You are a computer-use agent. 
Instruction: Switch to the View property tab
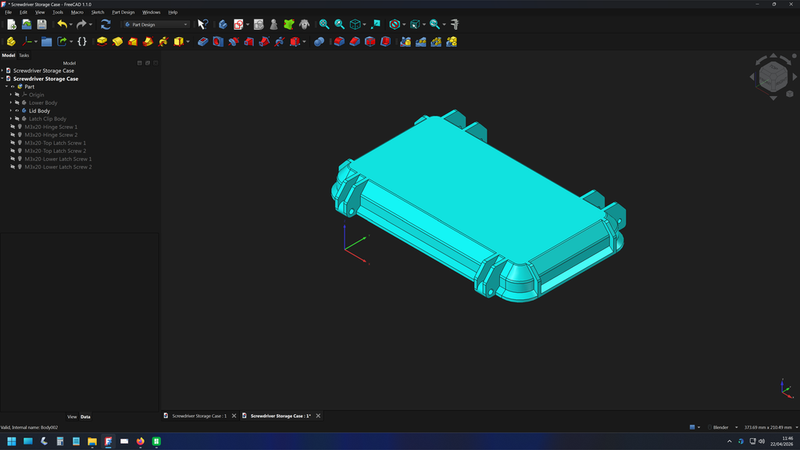[72, 416]
